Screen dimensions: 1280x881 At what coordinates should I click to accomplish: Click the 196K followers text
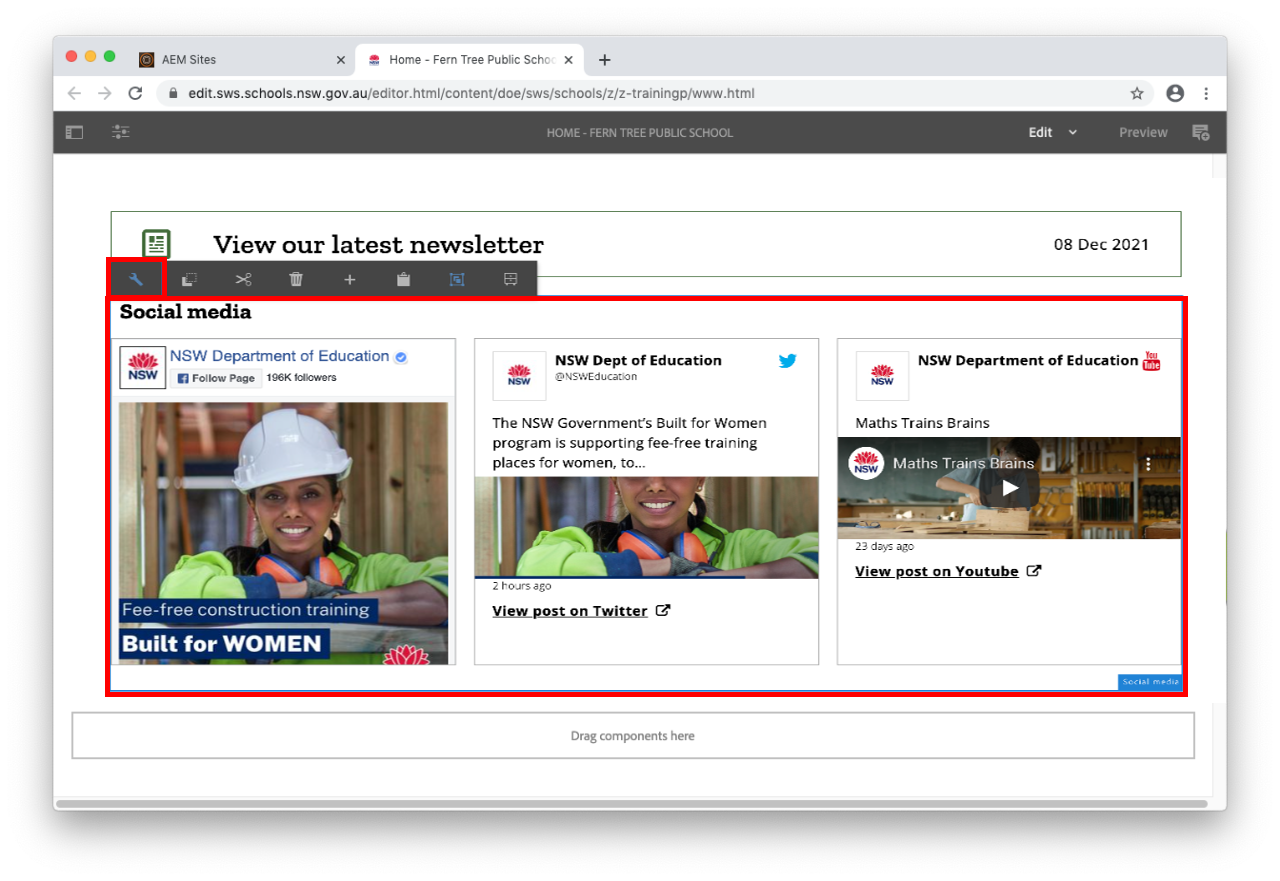point(301,378)
